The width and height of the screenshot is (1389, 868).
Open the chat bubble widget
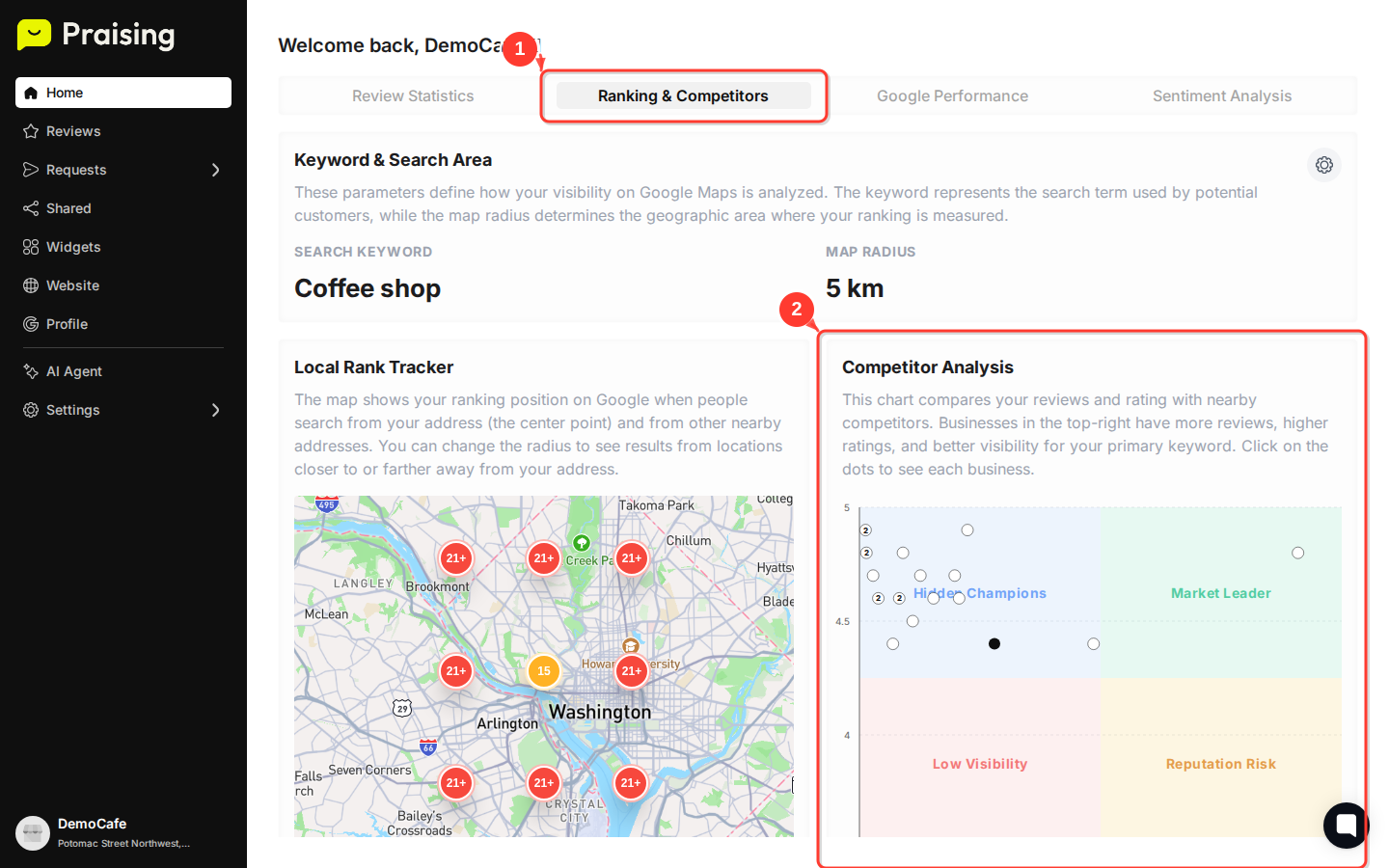coord(1346,825)
